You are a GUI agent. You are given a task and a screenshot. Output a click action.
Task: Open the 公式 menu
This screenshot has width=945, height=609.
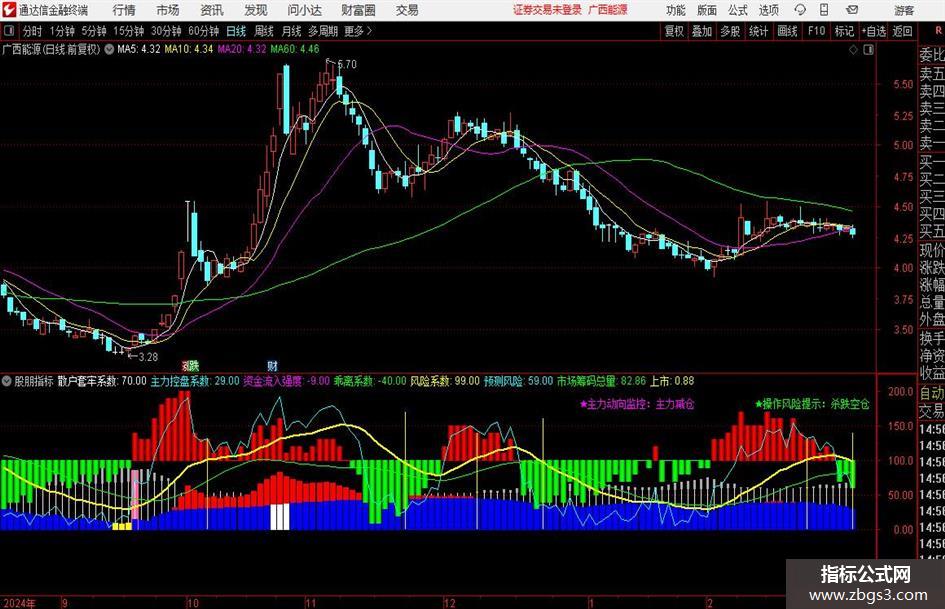738,10
